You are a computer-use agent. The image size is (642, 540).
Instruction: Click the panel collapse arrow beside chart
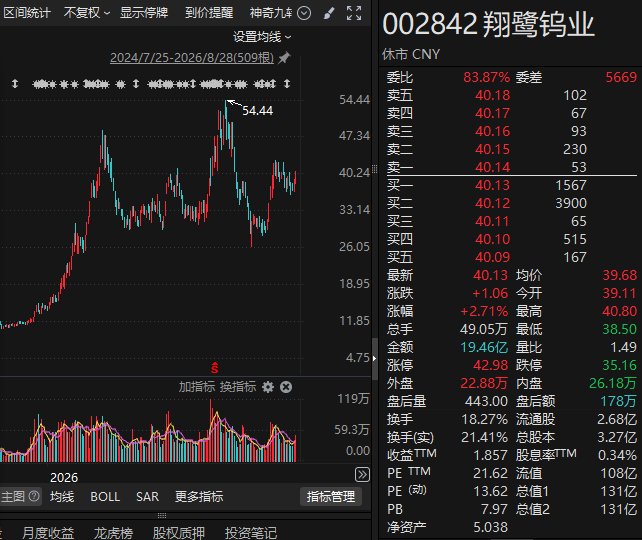[x=374, y=359]
